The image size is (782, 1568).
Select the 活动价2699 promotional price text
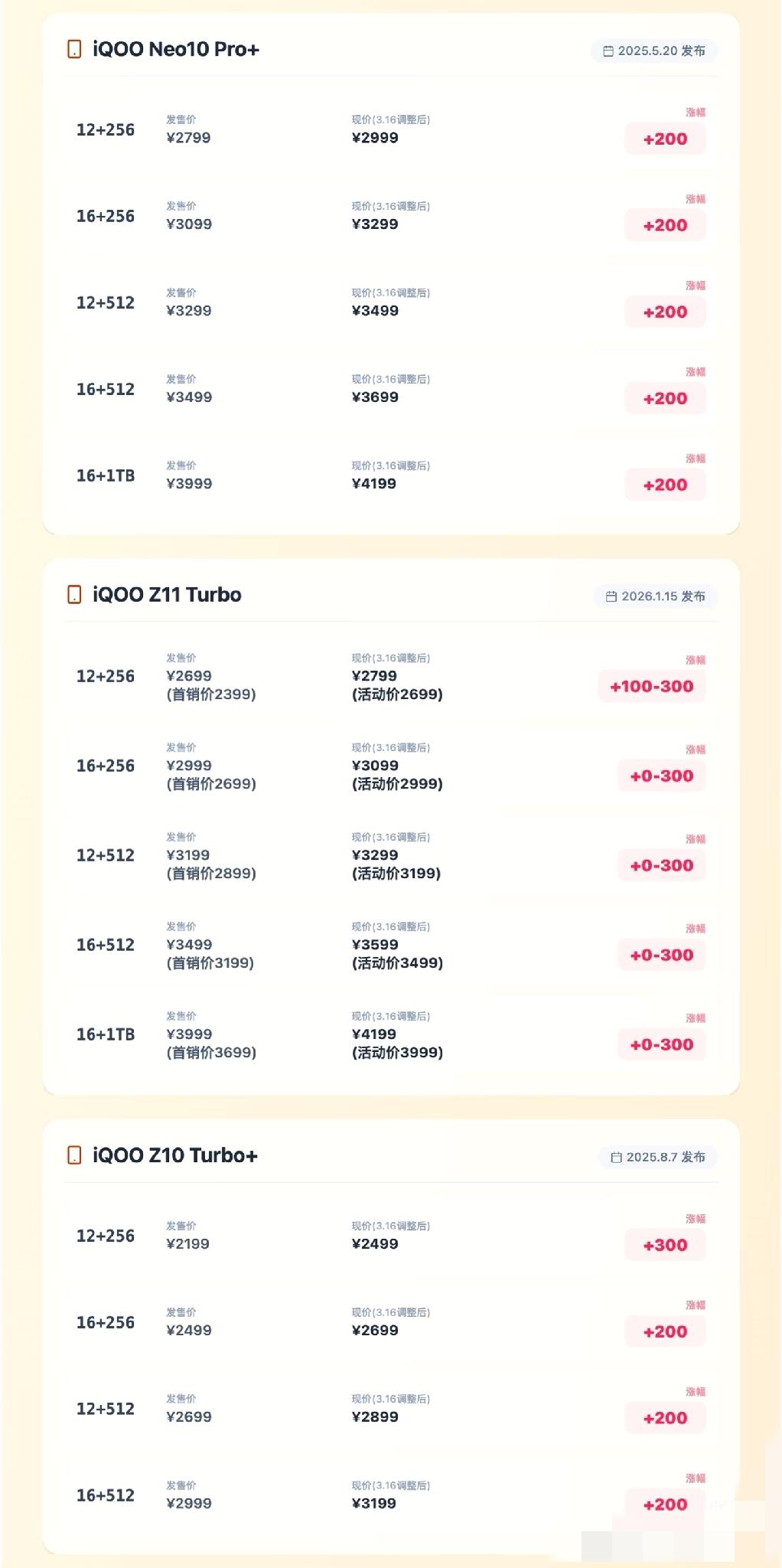[398, 695]
